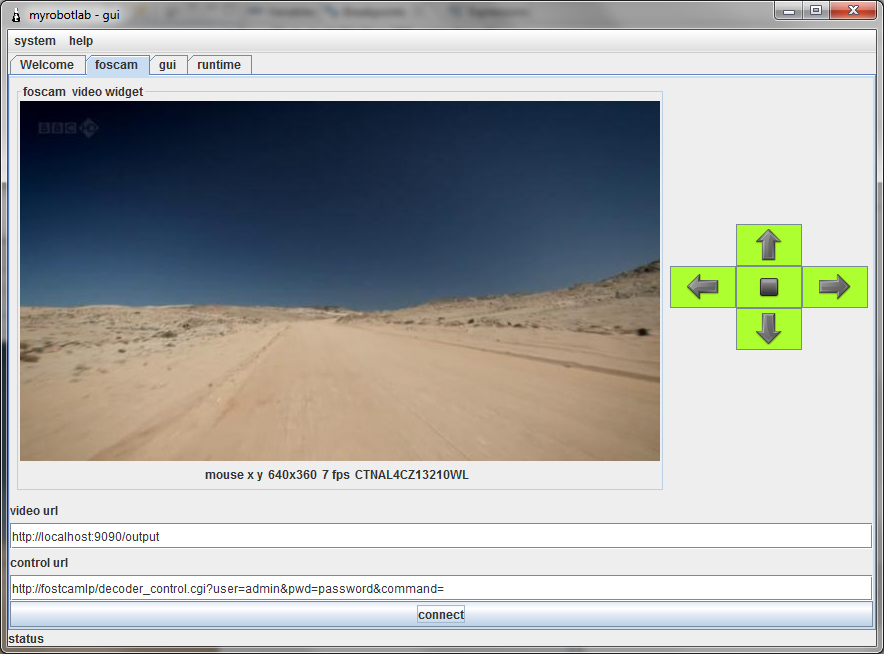The image size is (884, 654).
Task: Switch to the Welcome tab
Action: [47, 65]
